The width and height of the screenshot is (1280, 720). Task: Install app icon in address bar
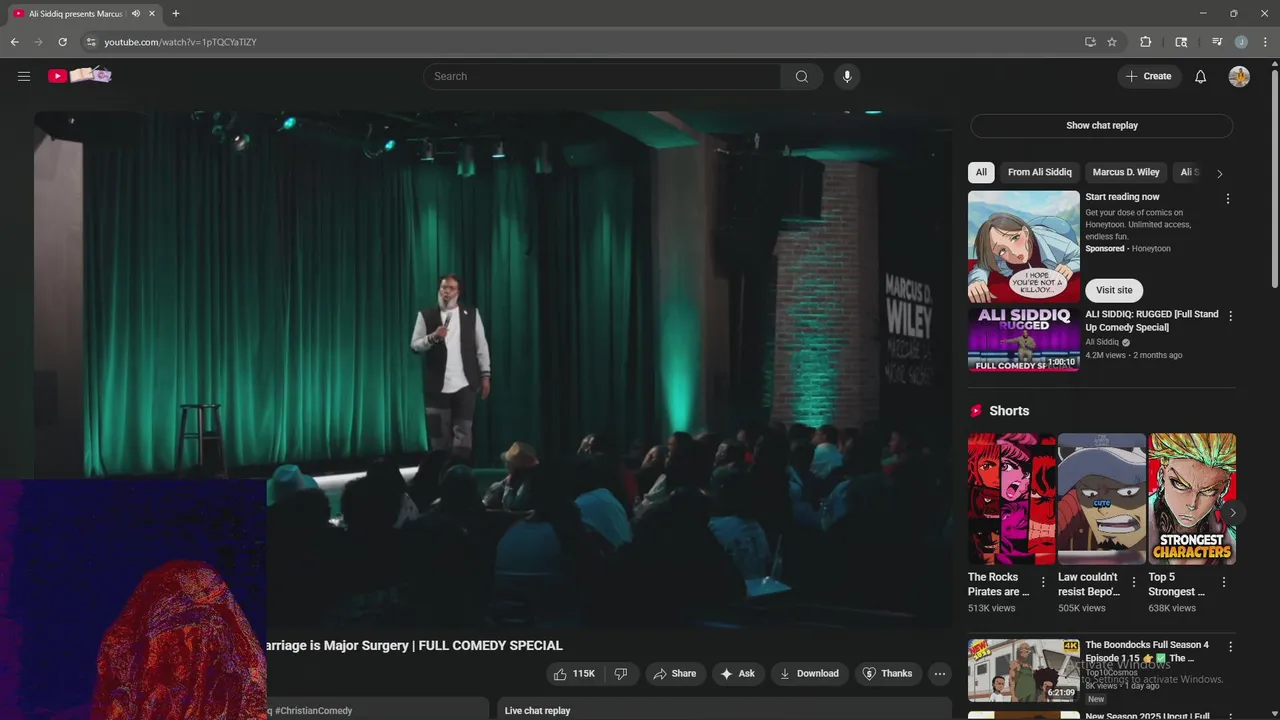[1090, 42]
